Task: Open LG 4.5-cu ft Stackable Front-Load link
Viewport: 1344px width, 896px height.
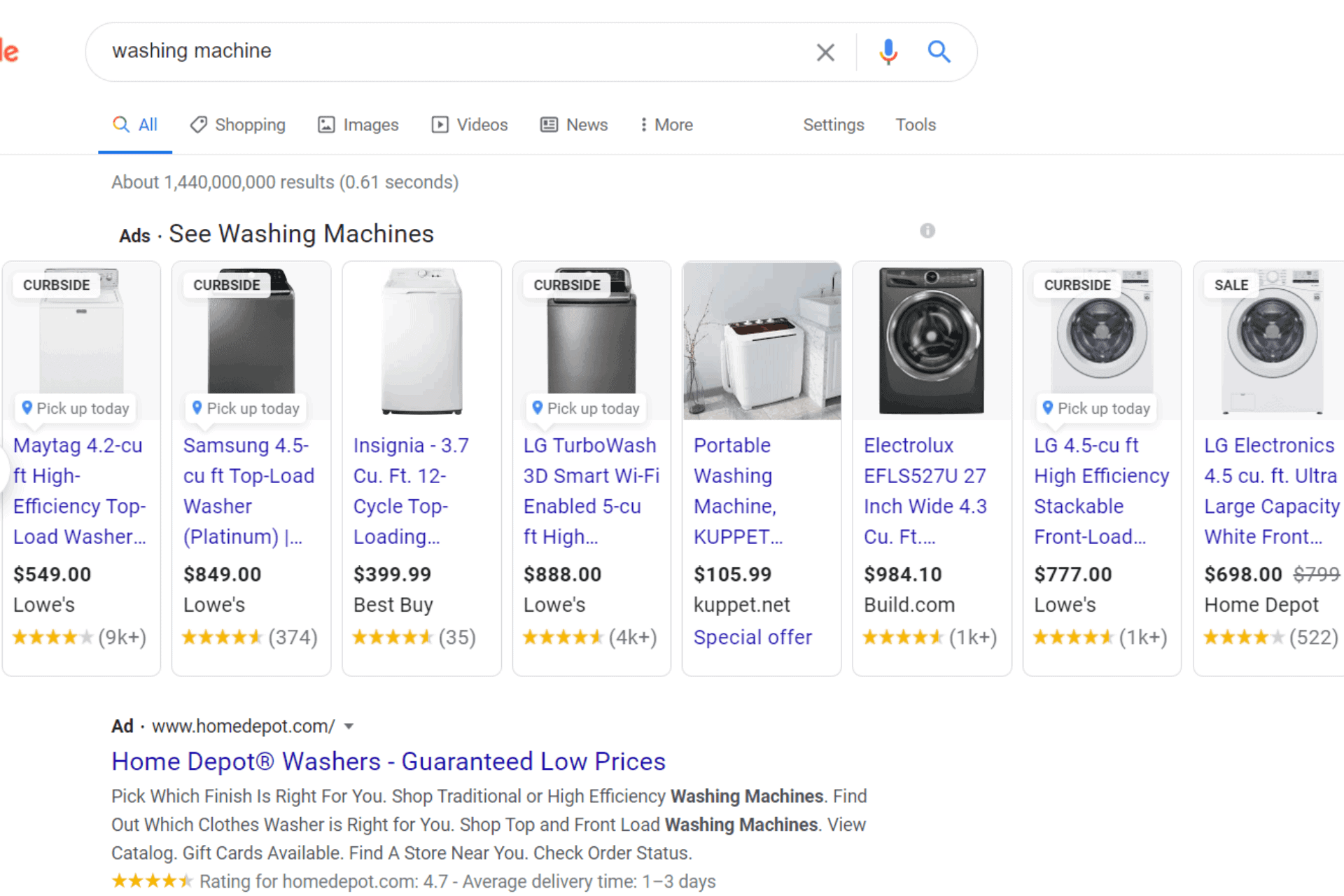Action: pyautogui.click(x=1102, y=491)
